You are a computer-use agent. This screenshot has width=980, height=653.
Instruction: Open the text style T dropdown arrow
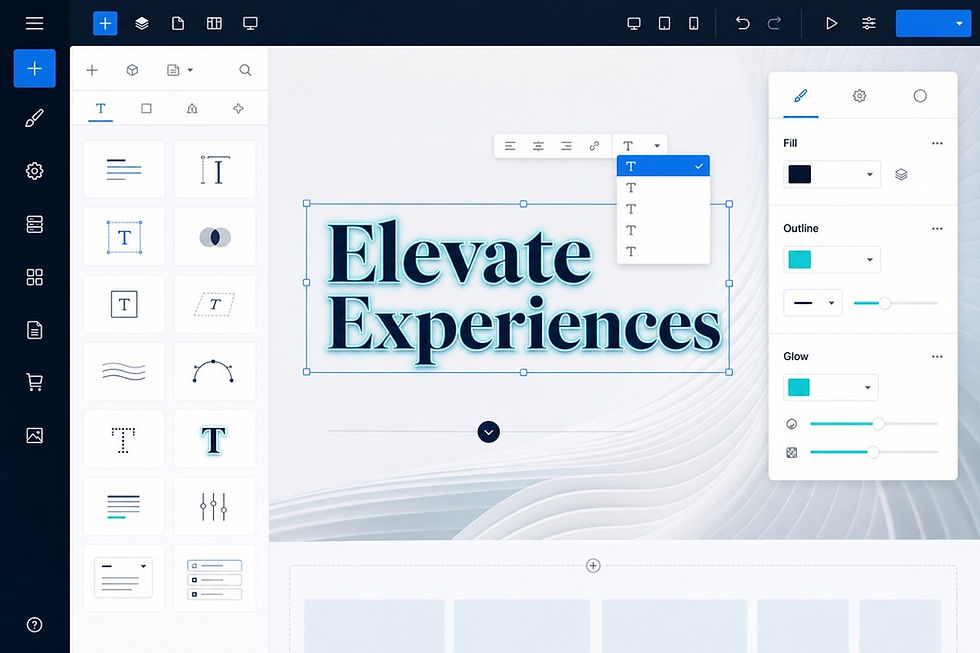pyautogui.click(x=657, y=146)
